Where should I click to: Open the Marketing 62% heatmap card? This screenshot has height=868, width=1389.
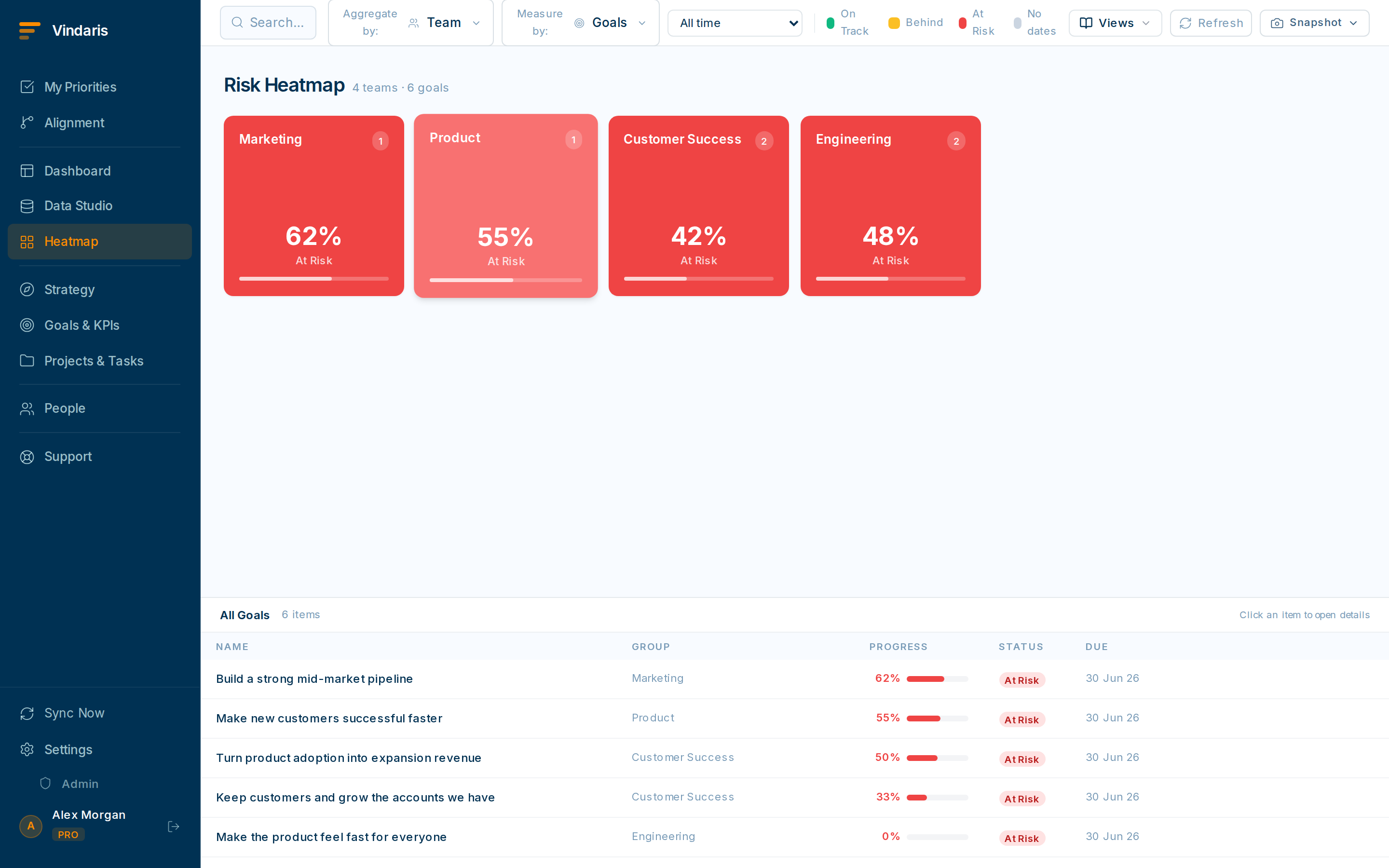313,205
